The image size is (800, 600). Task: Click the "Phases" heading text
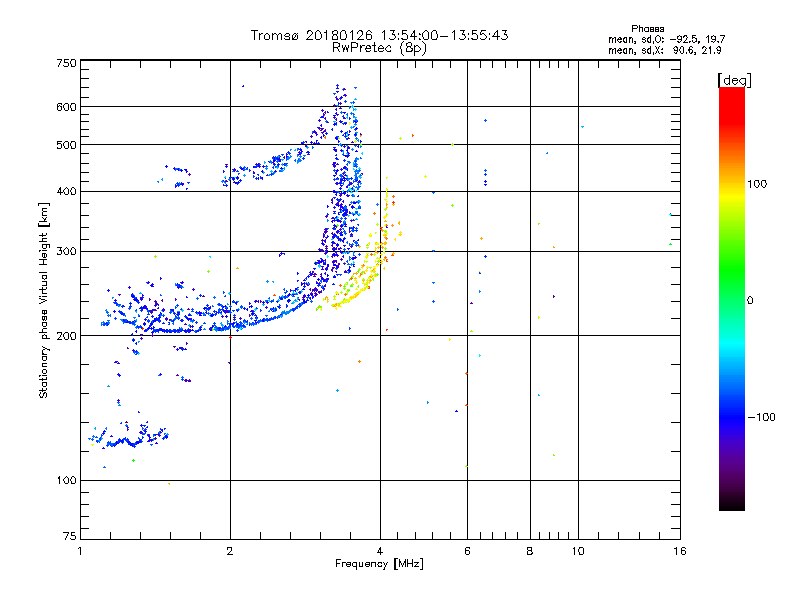(x=647, y=29)
